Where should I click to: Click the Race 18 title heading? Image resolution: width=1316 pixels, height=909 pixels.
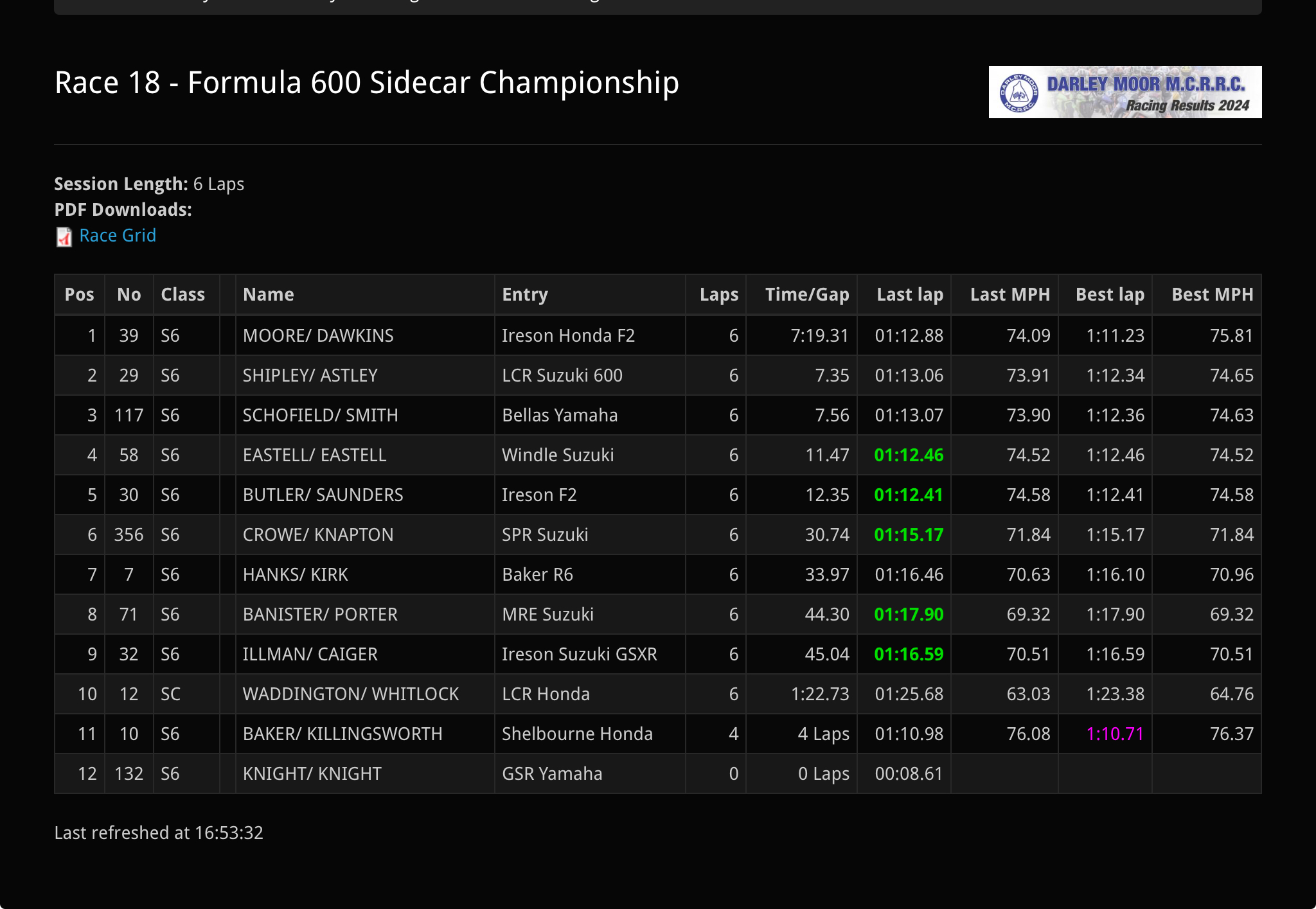366,83
